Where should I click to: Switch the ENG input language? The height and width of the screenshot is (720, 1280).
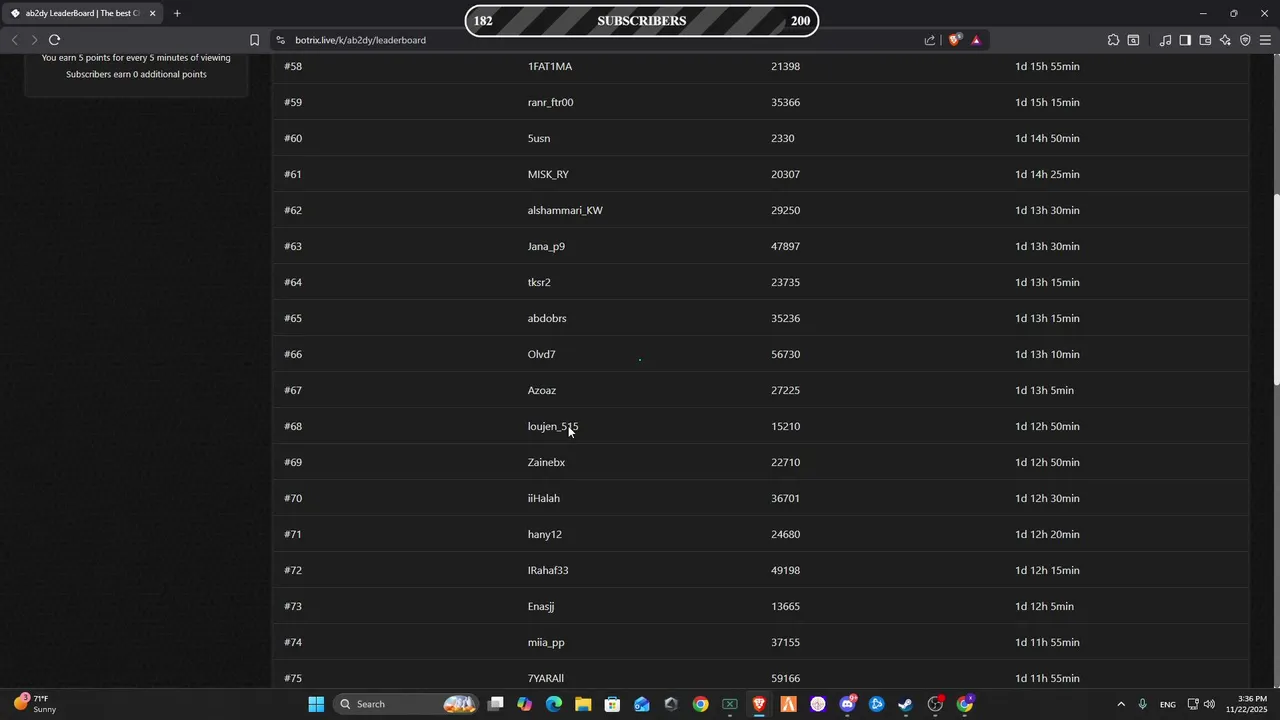1167,704
